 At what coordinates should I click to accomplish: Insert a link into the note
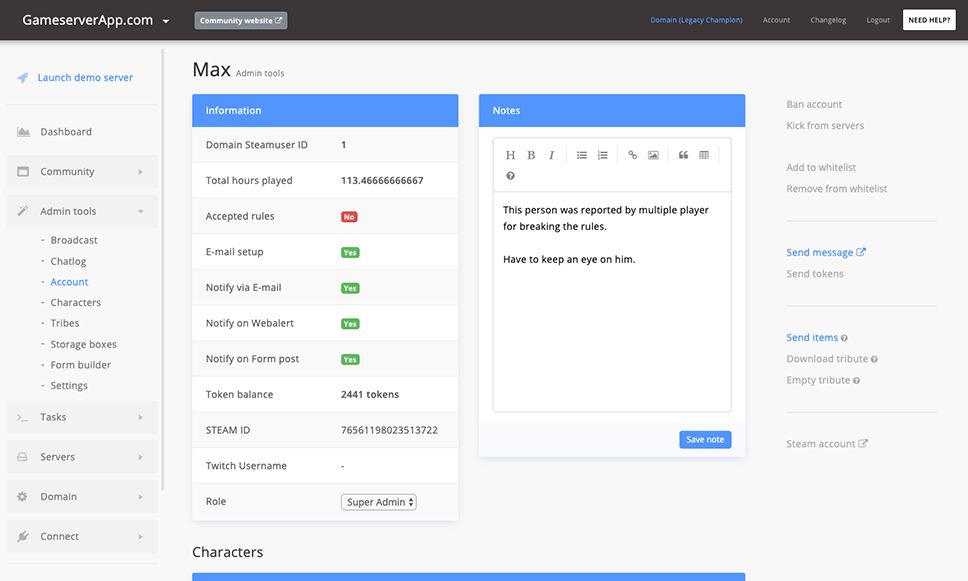(631, 154)
